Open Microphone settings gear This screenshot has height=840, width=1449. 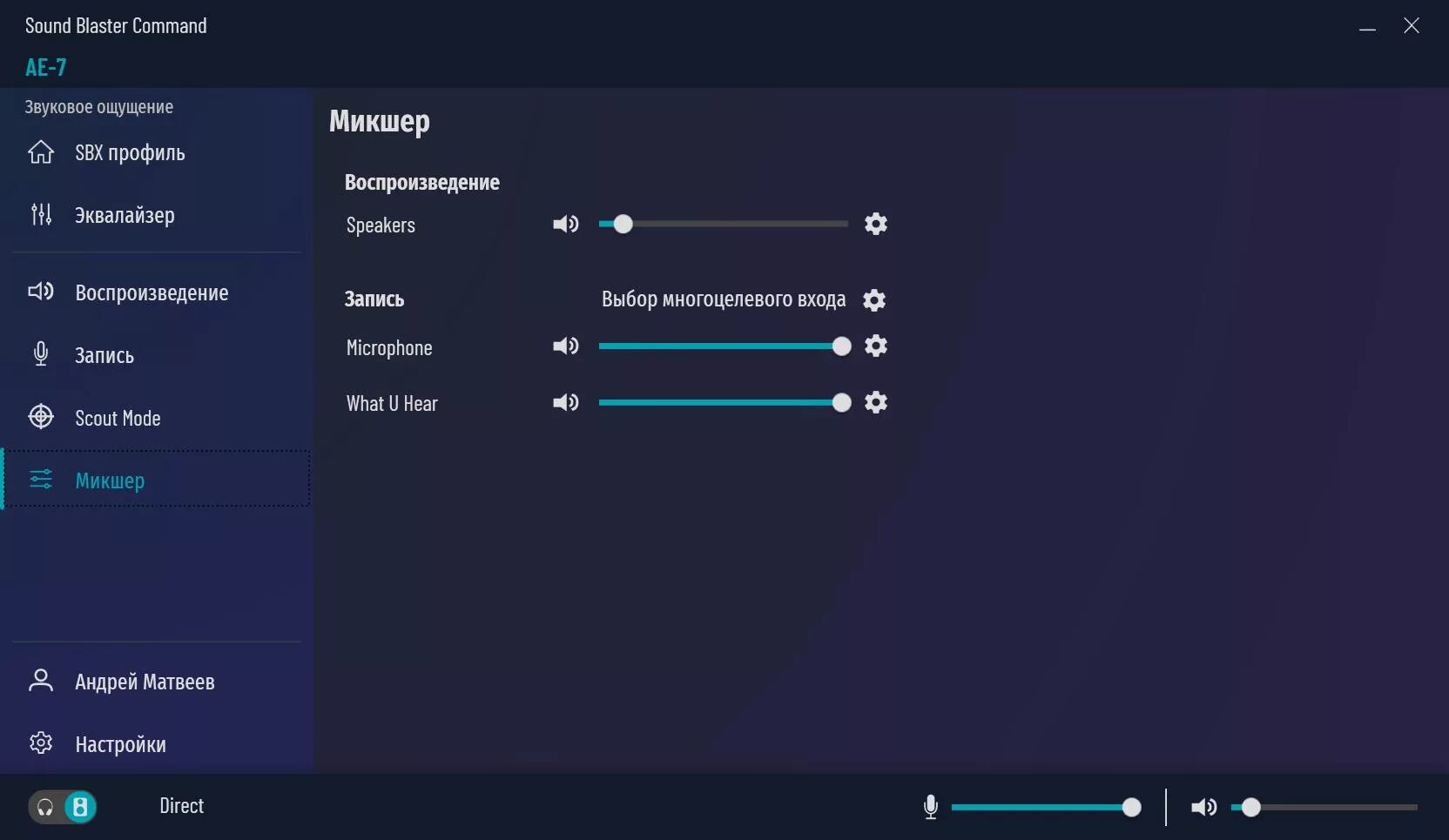(876, 346)
